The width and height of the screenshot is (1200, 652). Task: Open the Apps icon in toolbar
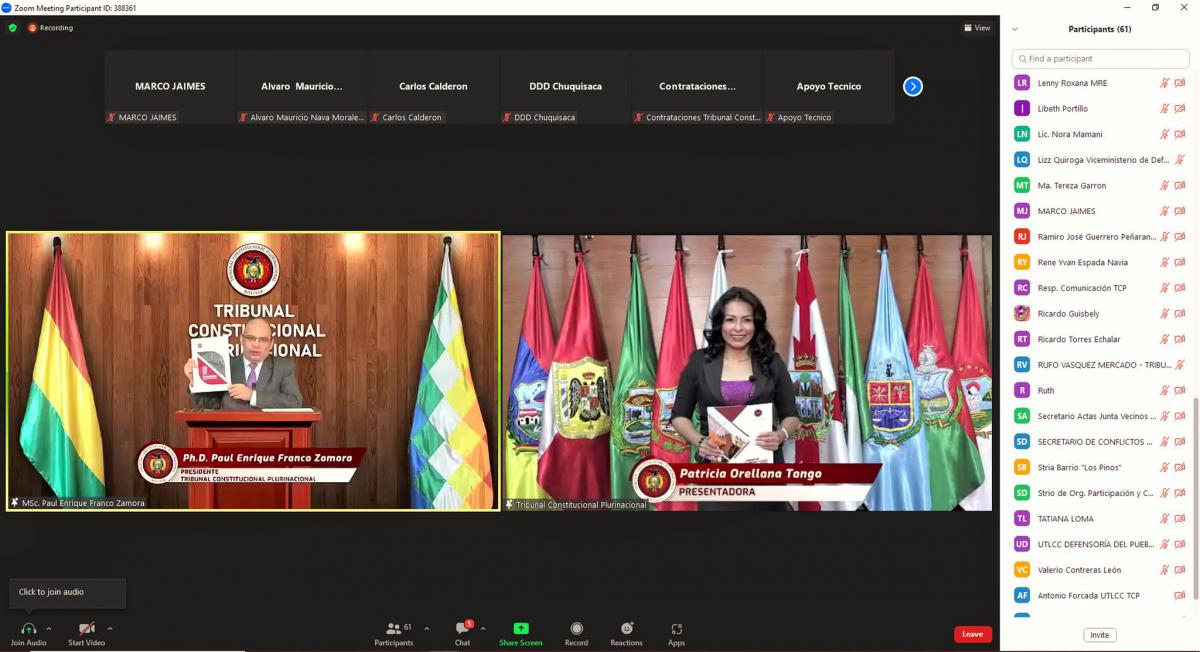tap(676, 629)
